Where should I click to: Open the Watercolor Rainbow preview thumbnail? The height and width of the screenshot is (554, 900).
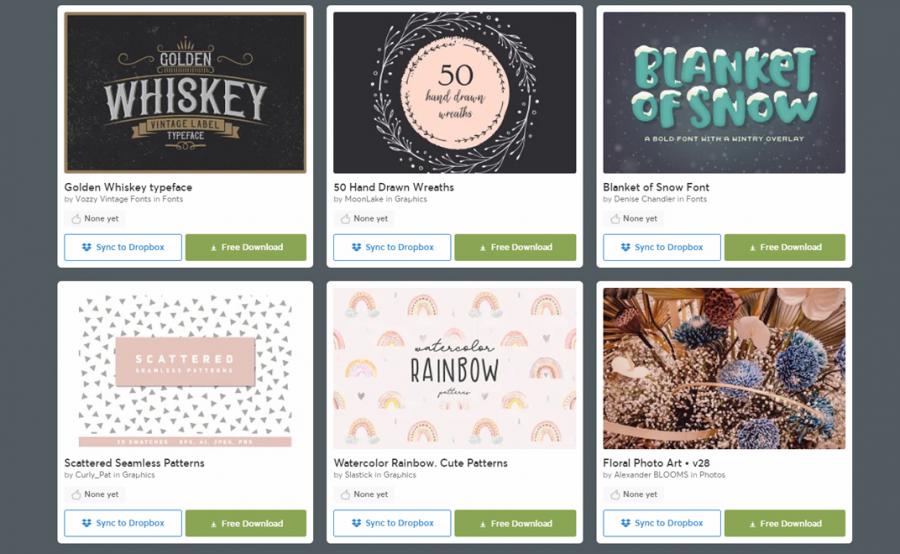(x=455, y=368)
